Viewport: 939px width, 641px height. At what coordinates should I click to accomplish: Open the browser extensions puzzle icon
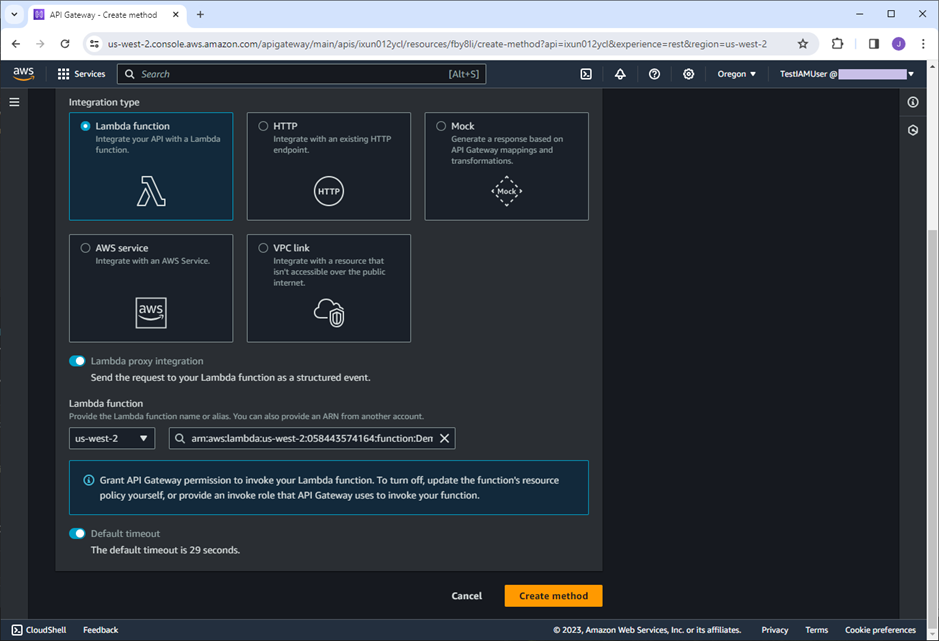[x=837, y=44]
